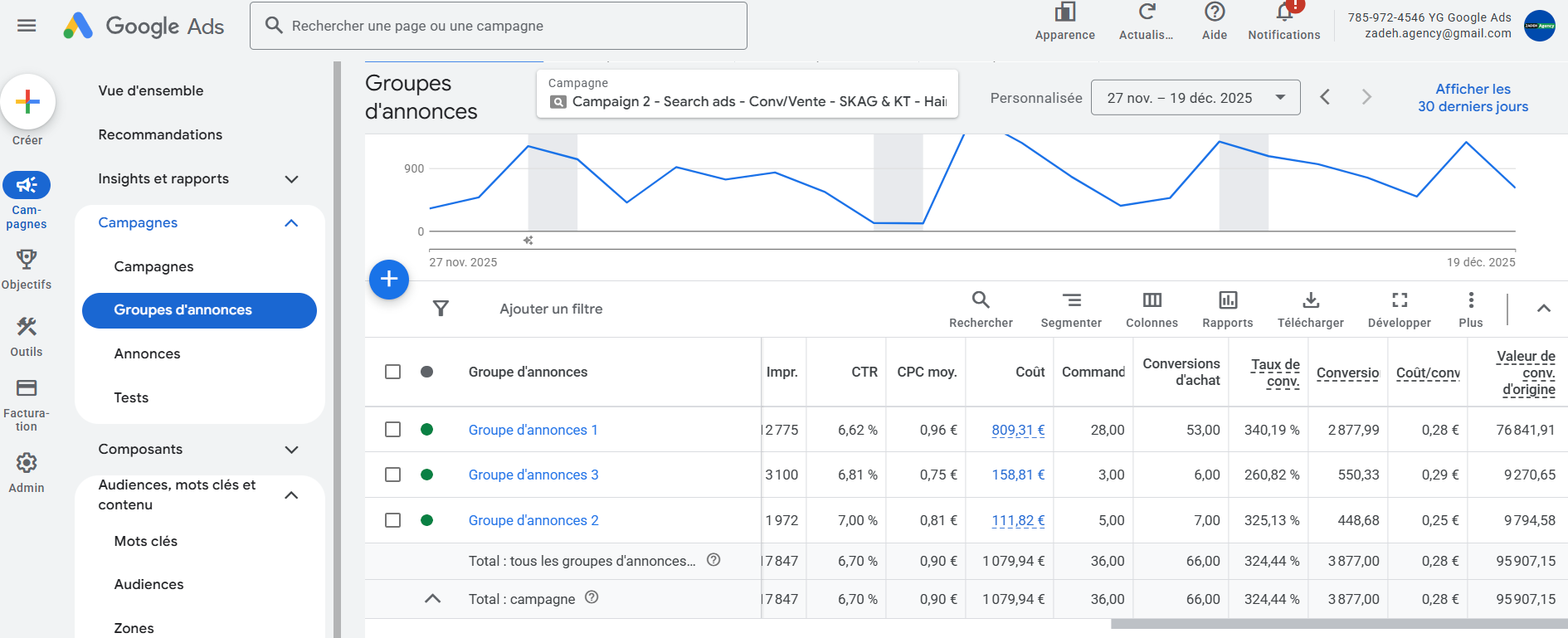Open the Notifications bell
This screenshot has width=1568, height=638.
[x=1283, y=13]
